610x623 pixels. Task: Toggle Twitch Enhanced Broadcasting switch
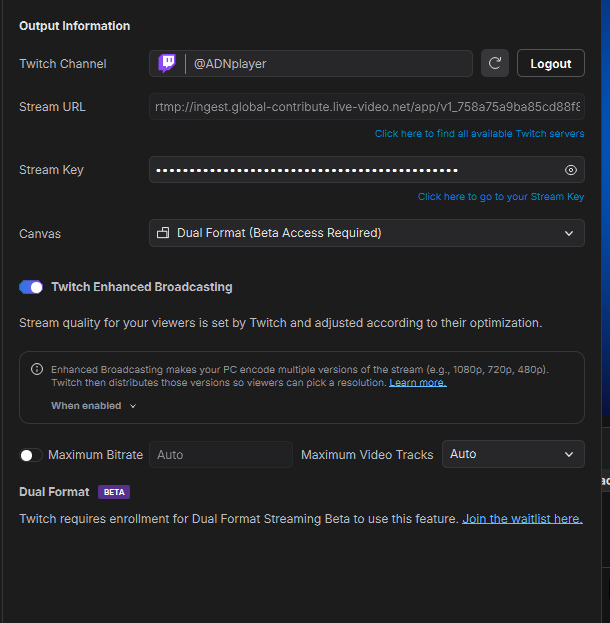(x=31, y=287)
